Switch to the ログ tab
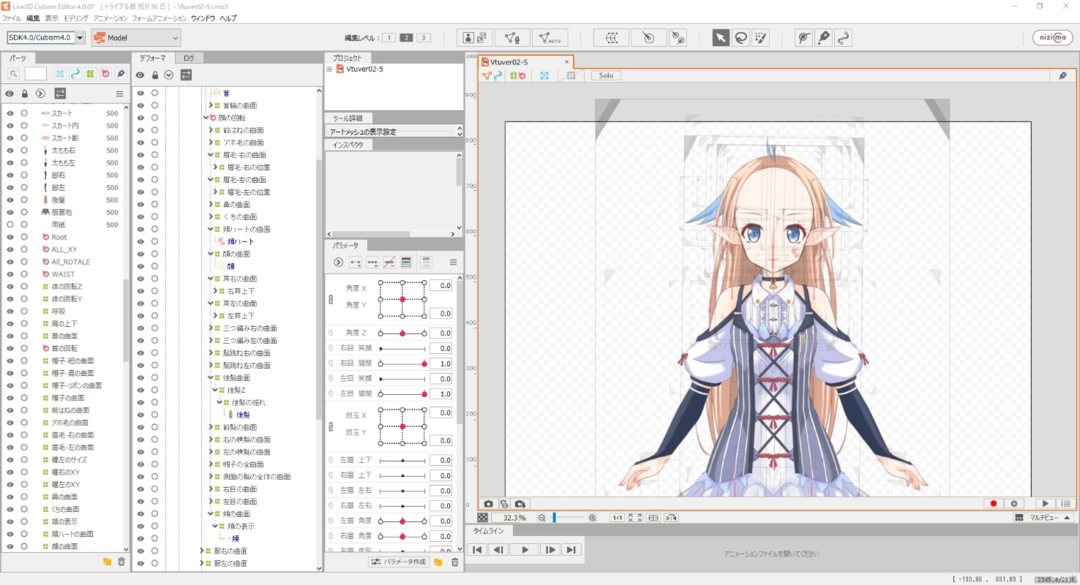Viewport: 1080px width, 585px height. [x=188, y=59]
